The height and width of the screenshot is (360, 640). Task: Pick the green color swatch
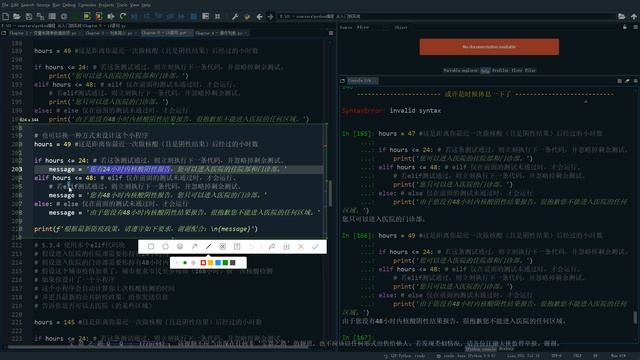225,263
